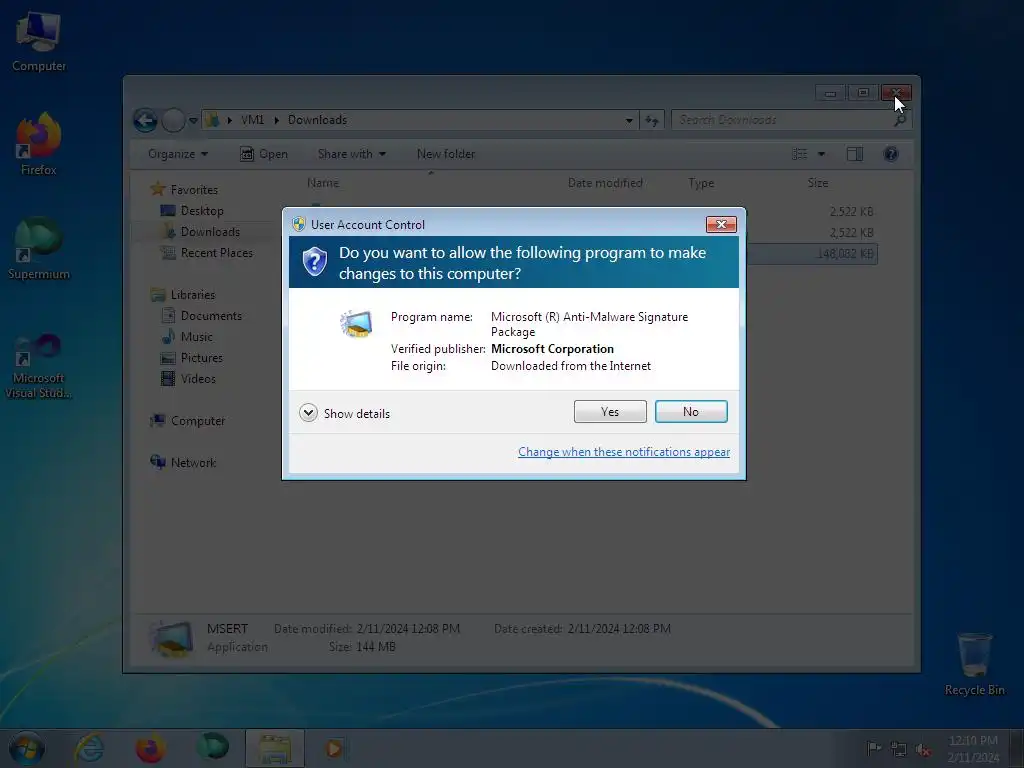Open recent pages dropdown beside navigation arrows

coord(193,121)
